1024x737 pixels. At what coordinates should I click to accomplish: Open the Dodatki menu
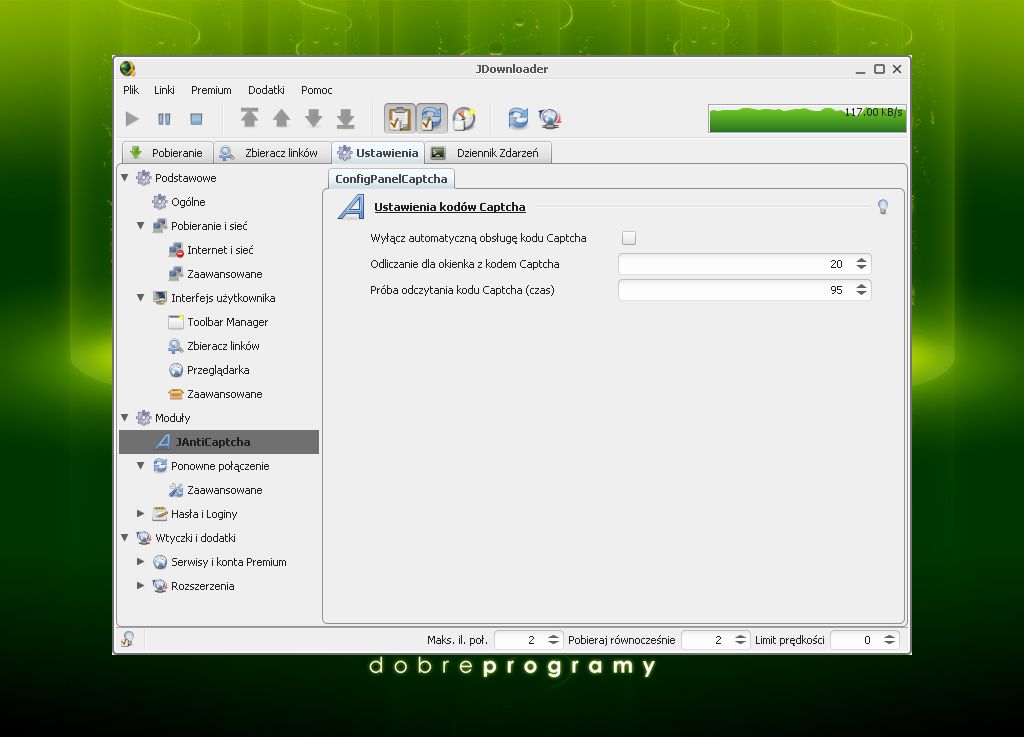point(266,90)
